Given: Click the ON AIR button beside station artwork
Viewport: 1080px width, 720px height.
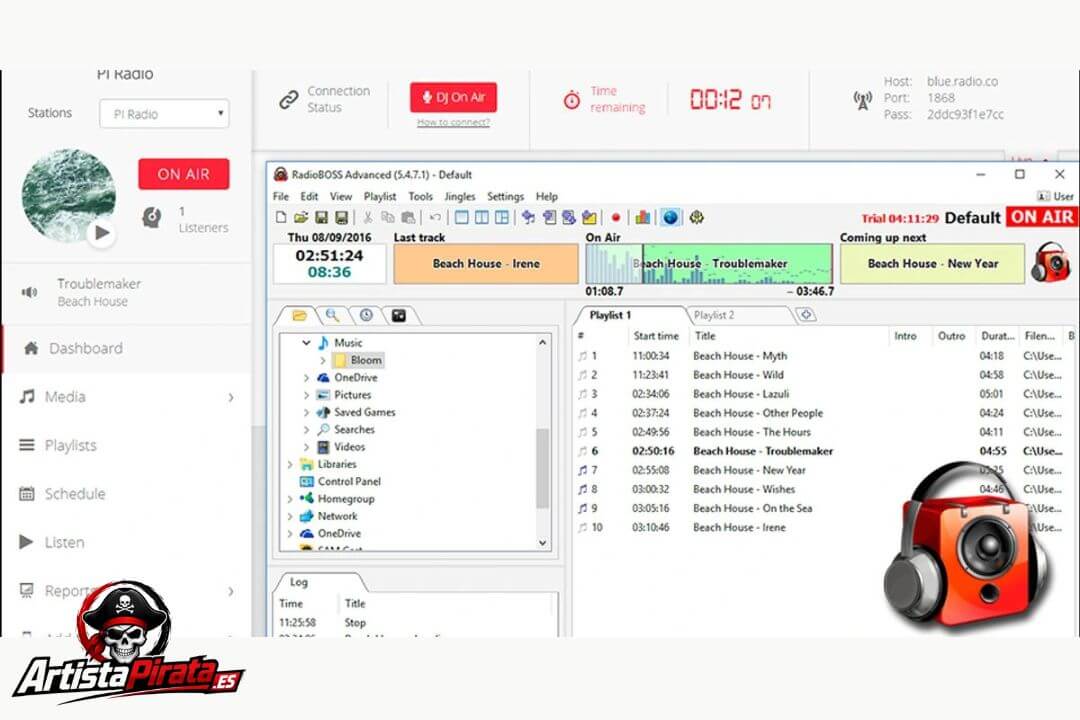Looking at the screenshot, I should click(183, 174).
